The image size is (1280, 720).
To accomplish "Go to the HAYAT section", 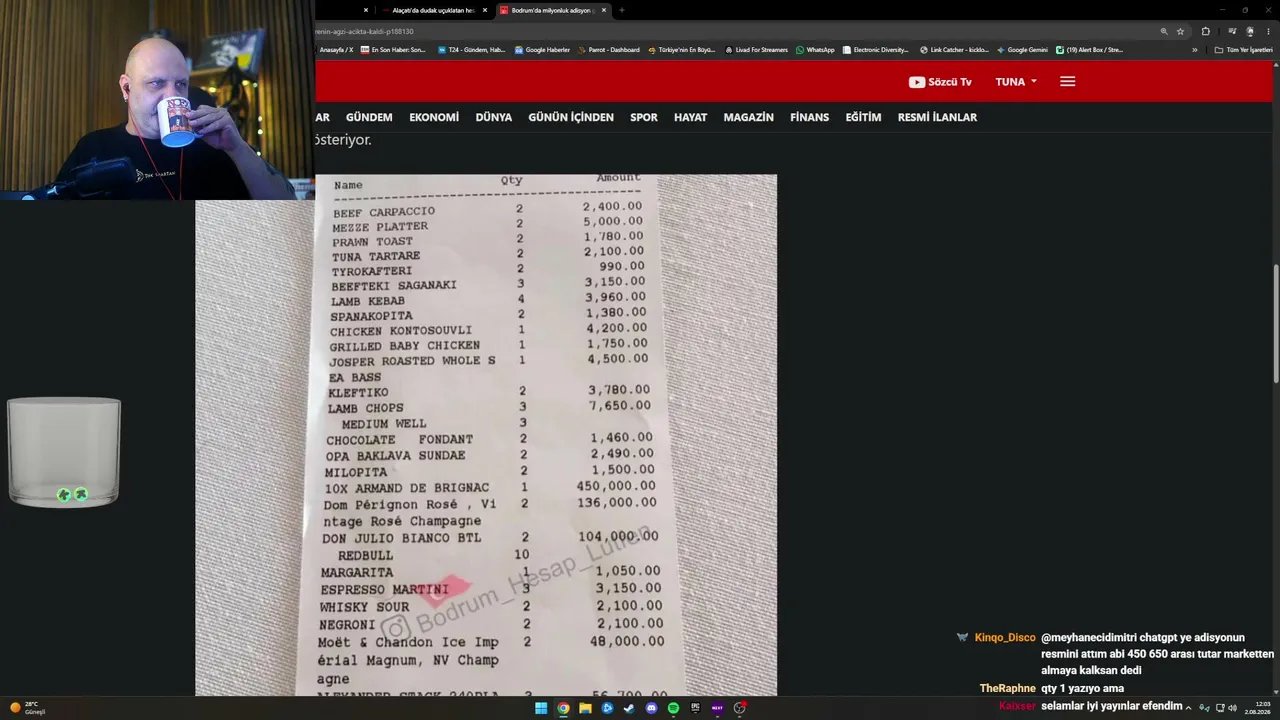I will click(690, 117).
